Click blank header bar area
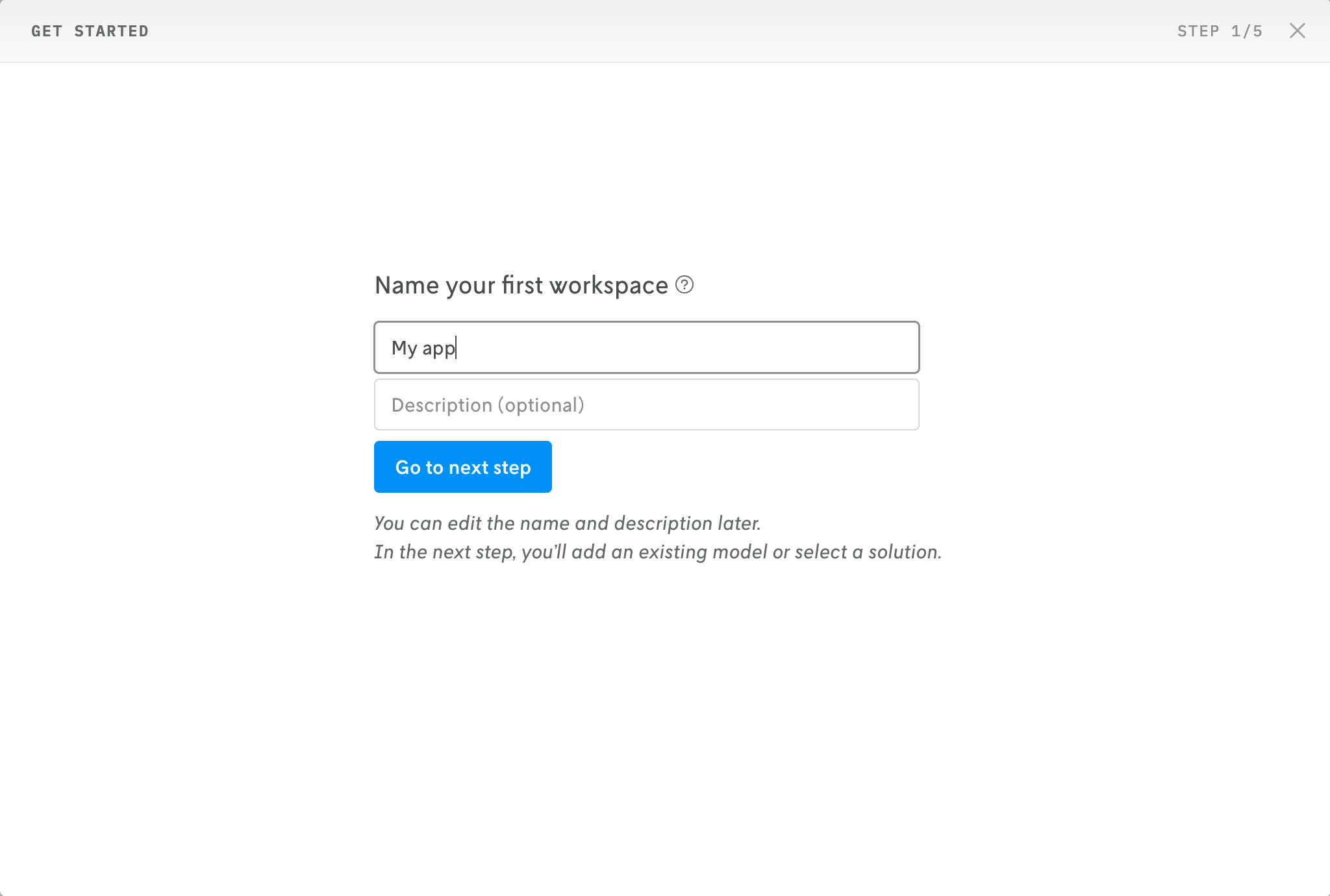The image size is (1330, 896). point(649,31)
